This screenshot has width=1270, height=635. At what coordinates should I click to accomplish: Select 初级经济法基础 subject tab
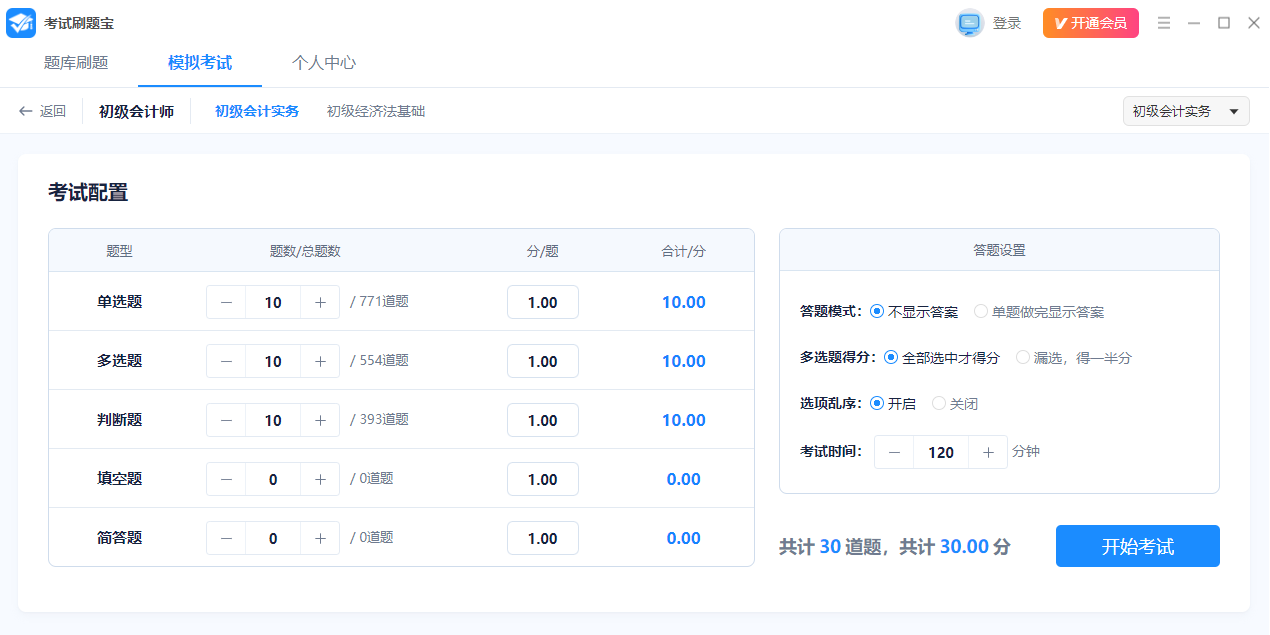click(376, 111)
